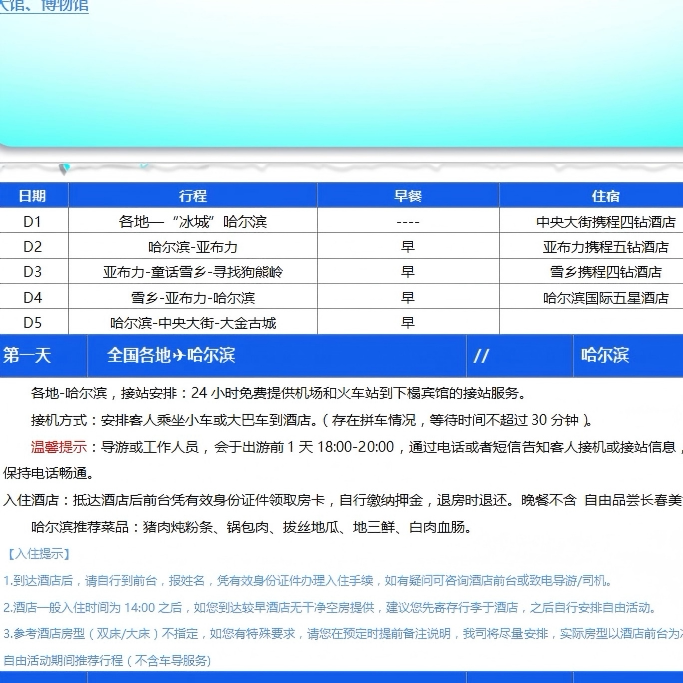Viewport: 683px width, 683px height.
Task: Select the D5 date cell
Action: pos(32,322)
